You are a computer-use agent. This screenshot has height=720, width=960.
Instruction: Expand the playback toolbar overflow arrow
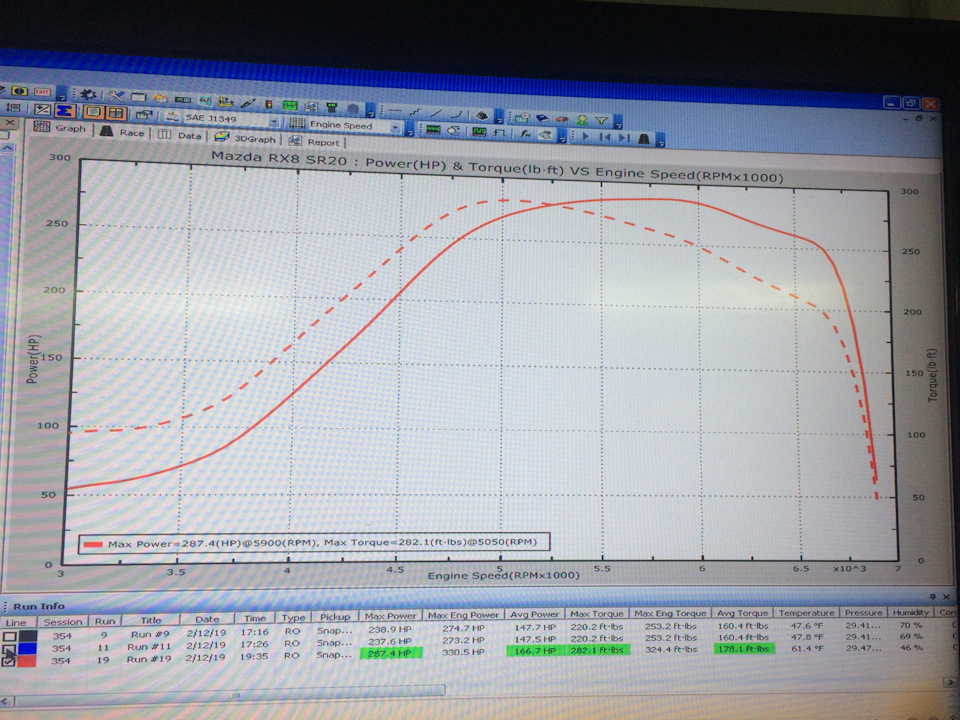pos(660,142)
